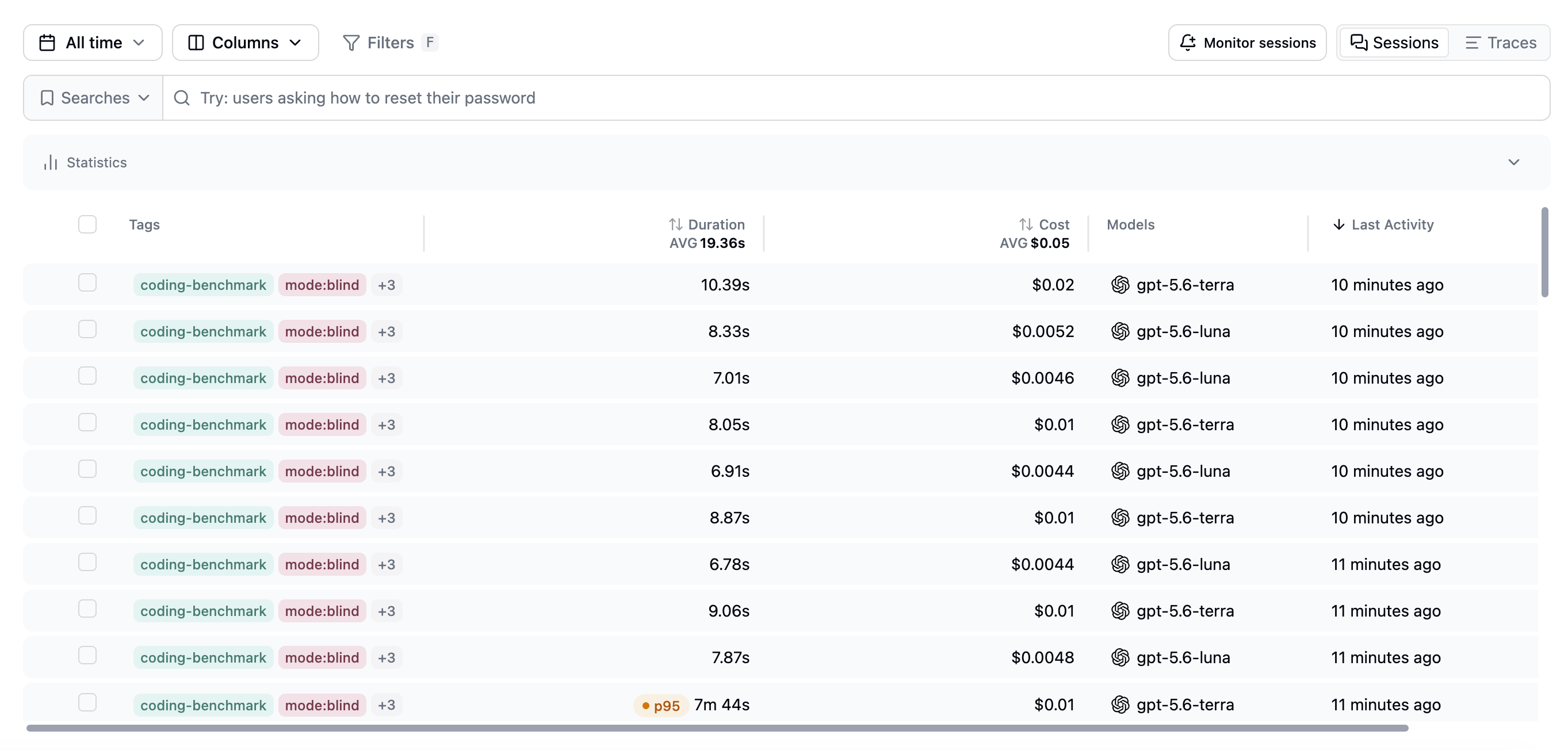Click mode:blind tag in the 8.33s row

coord(322,331)
